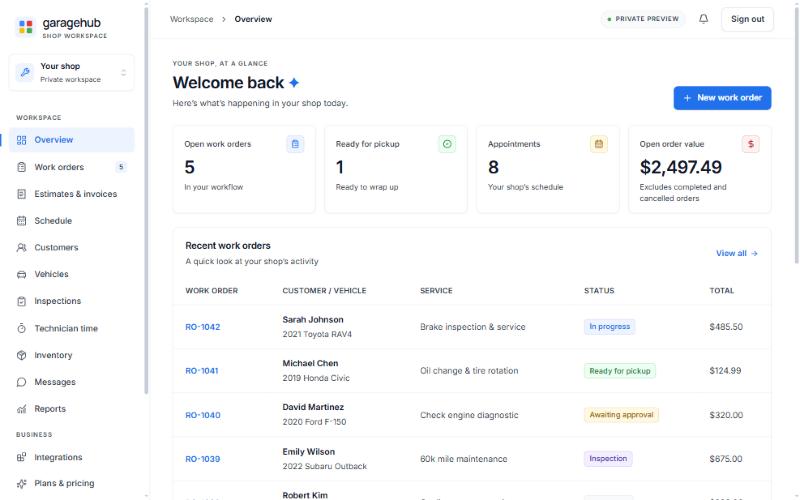800x500 pixels.
Task: Open the Customers section
Action: tap(71, 247)
